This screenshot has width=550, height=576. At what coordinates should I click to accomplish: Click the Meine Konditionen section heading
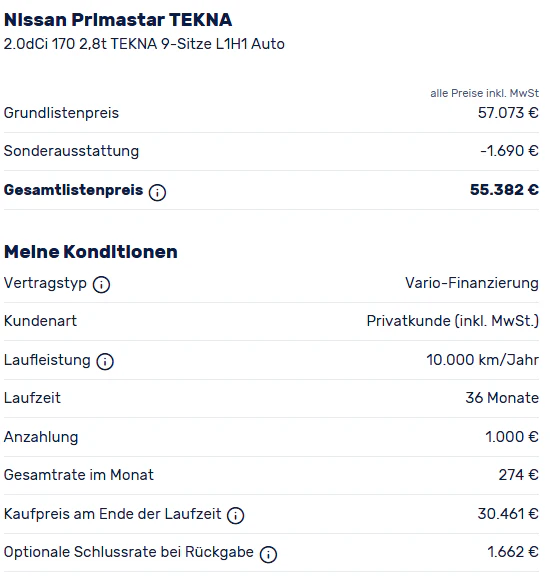(x=91, y=252)
